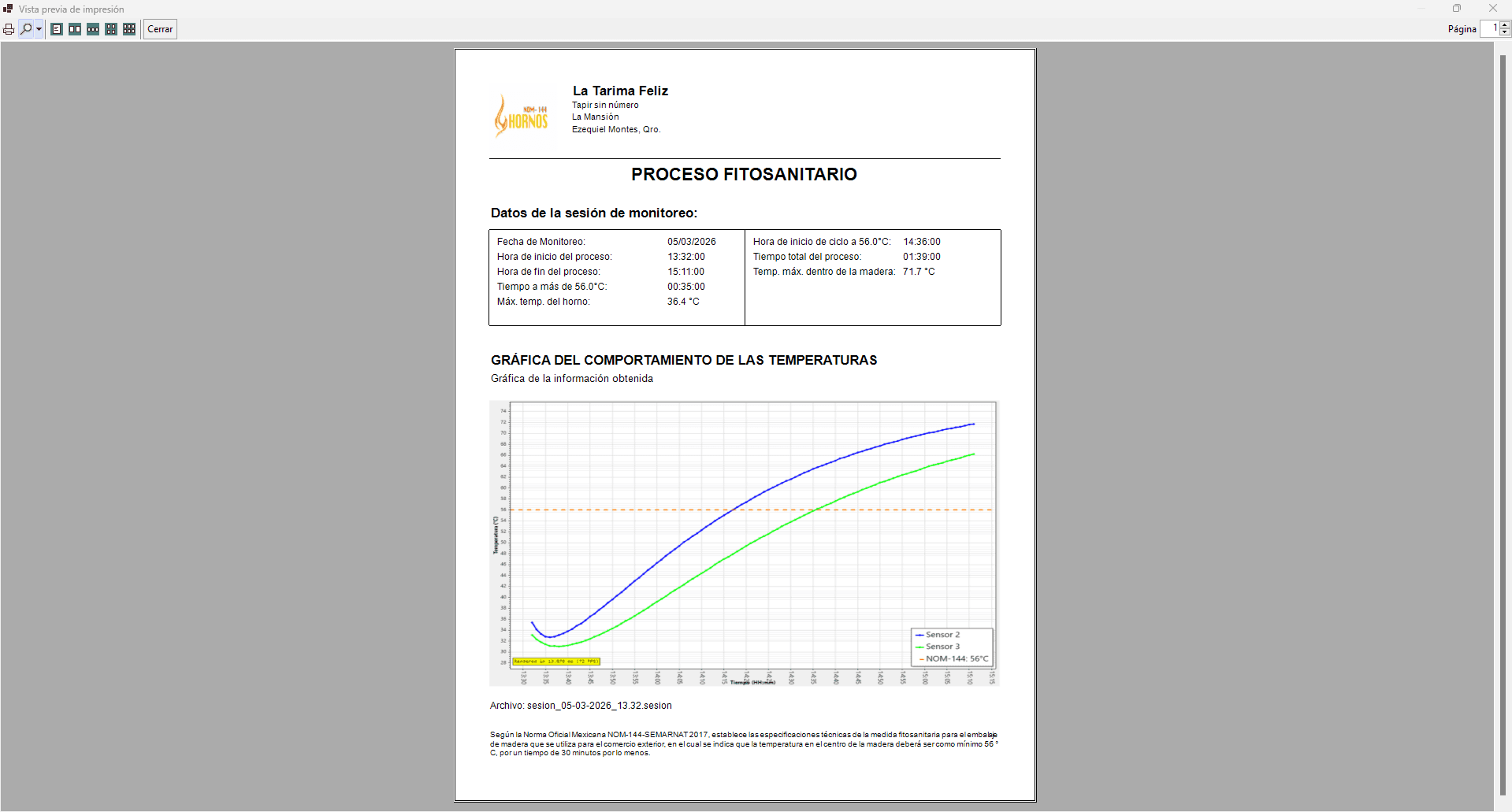Decrease page number with the down spinner arrow
Viewport: 1512px width, 812px height.
(1505, 32)
